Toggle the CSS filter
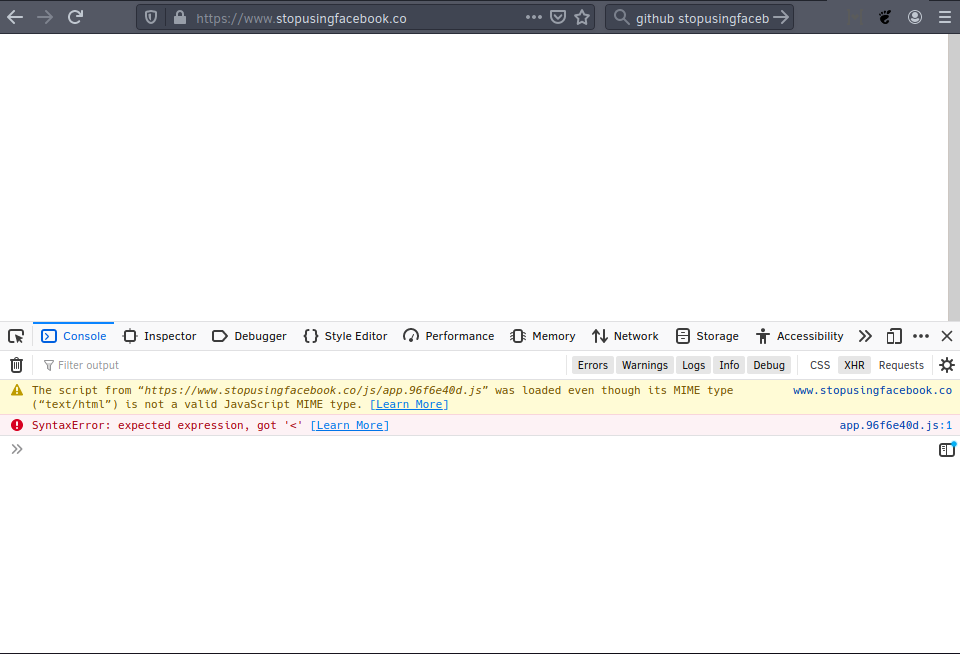This screenshot has width=960, height=654. [x=820, y=365]
